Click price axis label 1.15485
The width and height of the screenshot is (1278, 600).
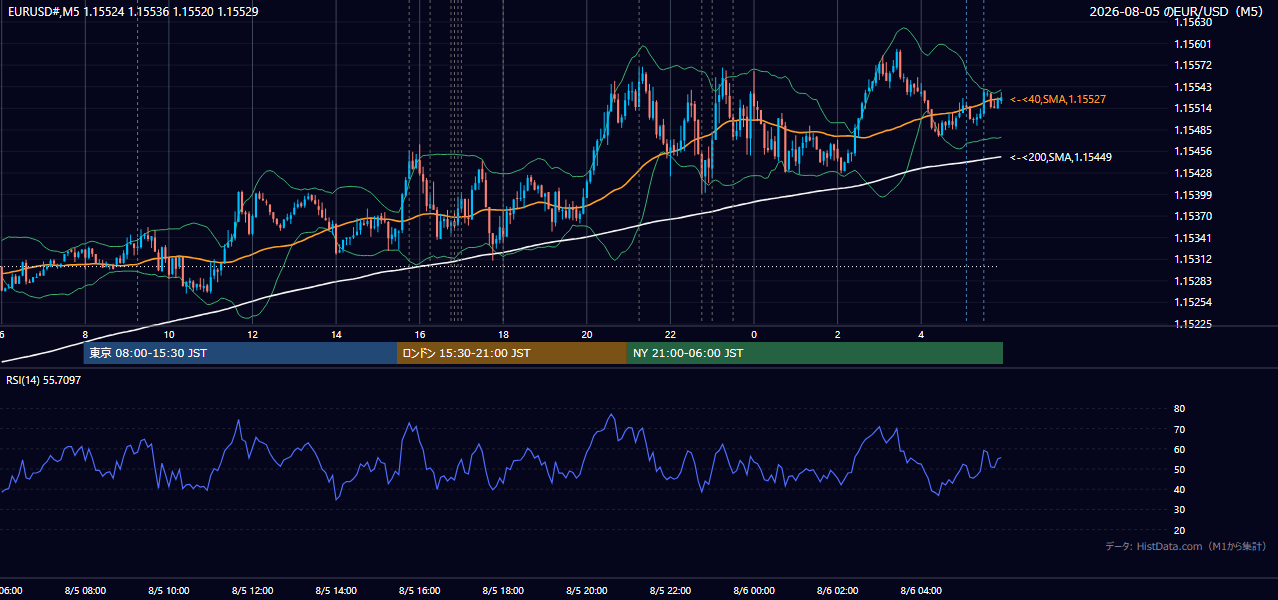1193,130
